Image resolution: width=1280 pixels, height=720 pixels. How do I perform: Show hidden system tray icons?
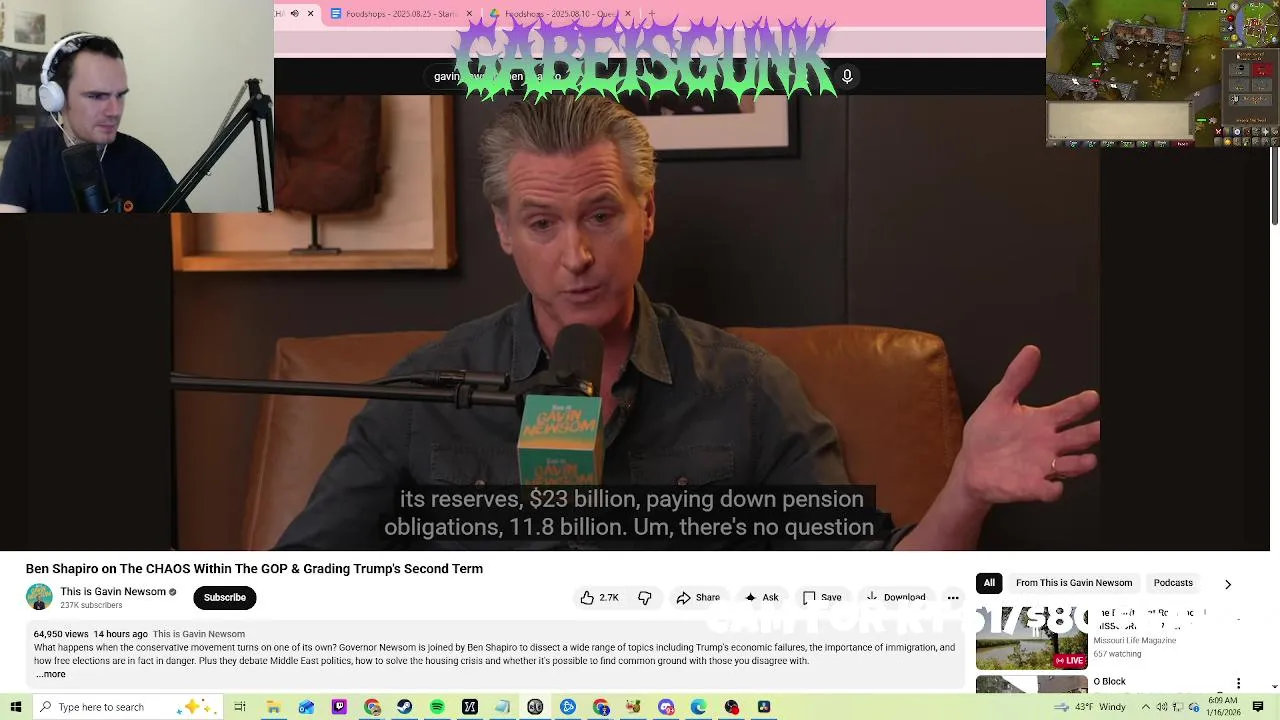click(x=1146, y=707)
